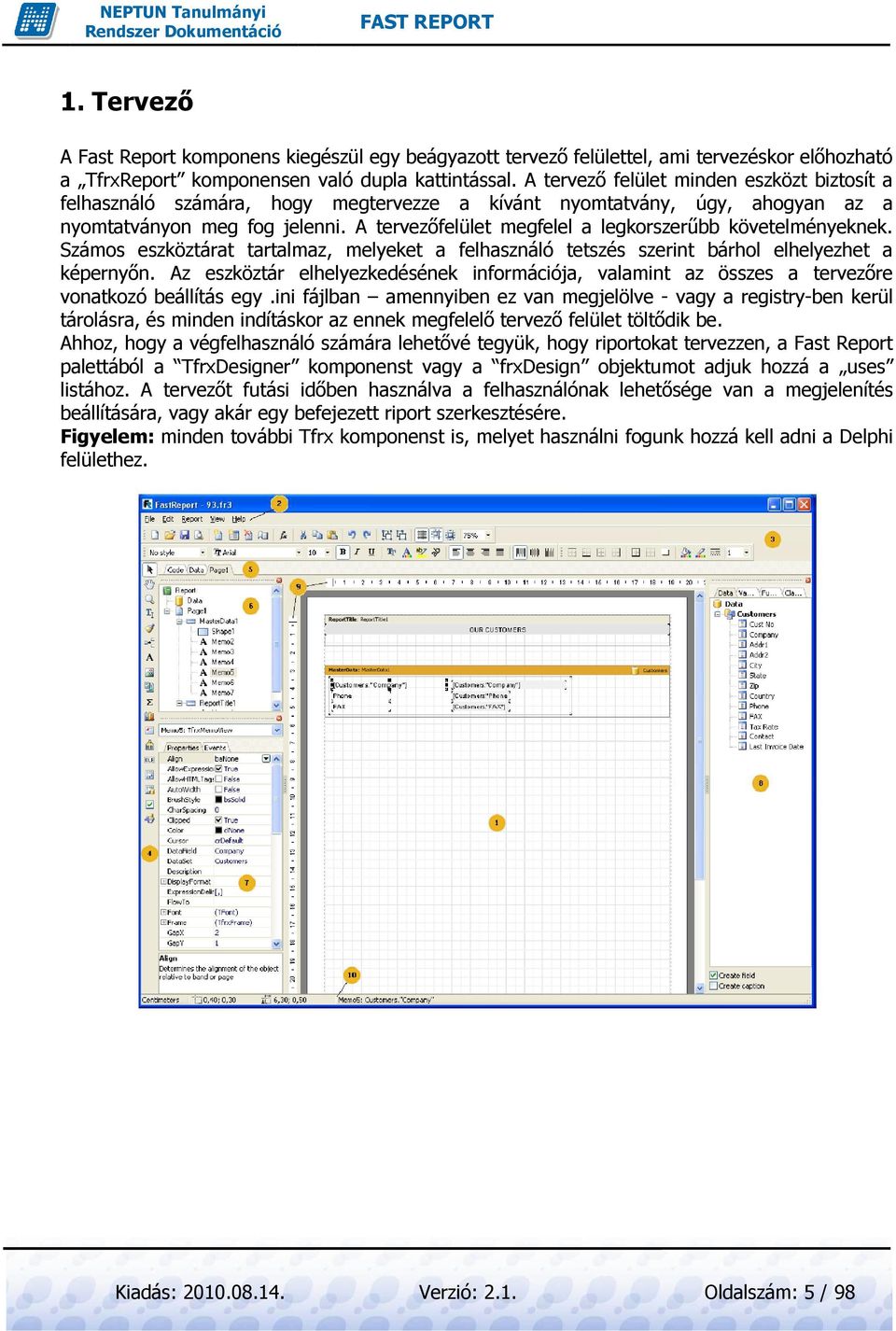Toggle Clipped True checkbox

(x=218, y=820)
